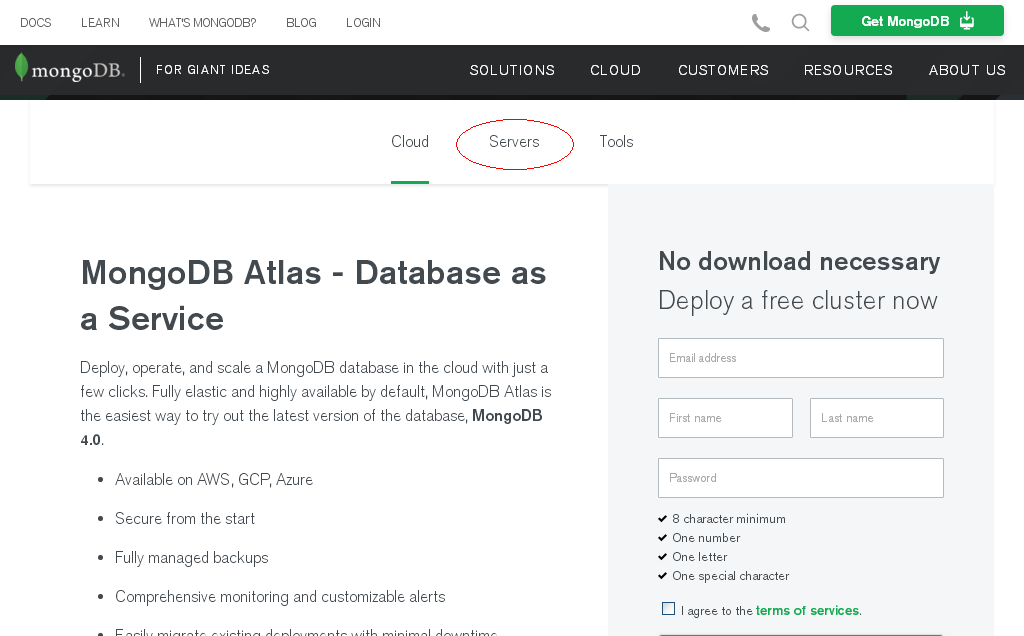Open the 'terms of services' link
Viewport: 1024px width, 636px height.
coord(807,610)
